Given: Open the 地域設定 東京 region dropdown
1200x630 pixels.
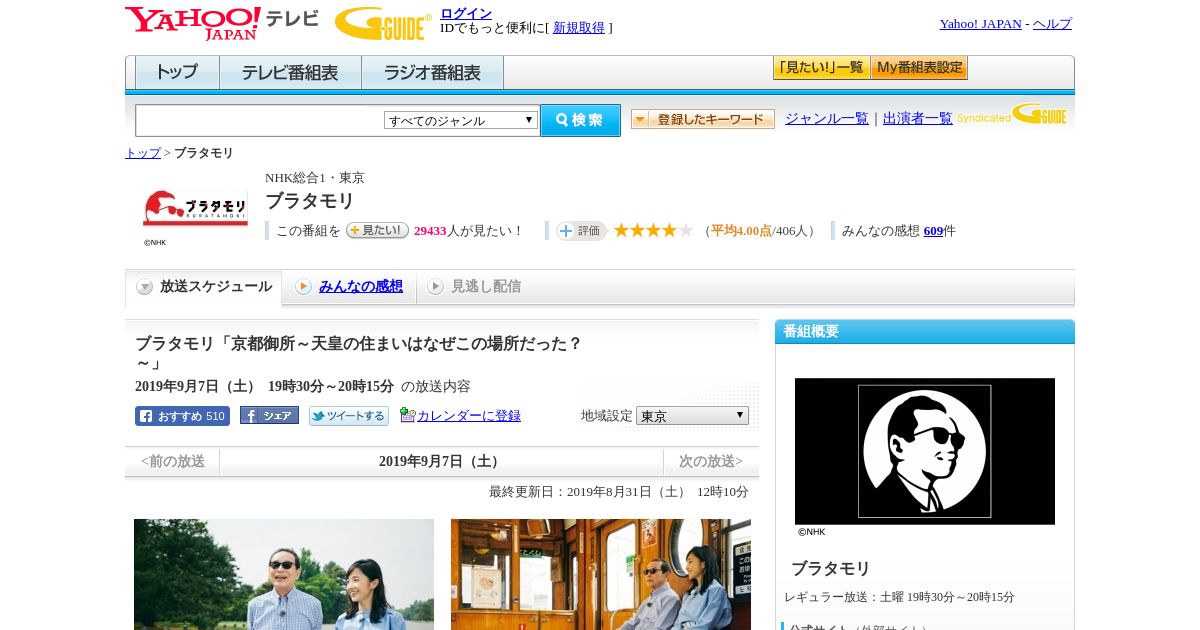Looking at the screenshot, I should point(692,415).
